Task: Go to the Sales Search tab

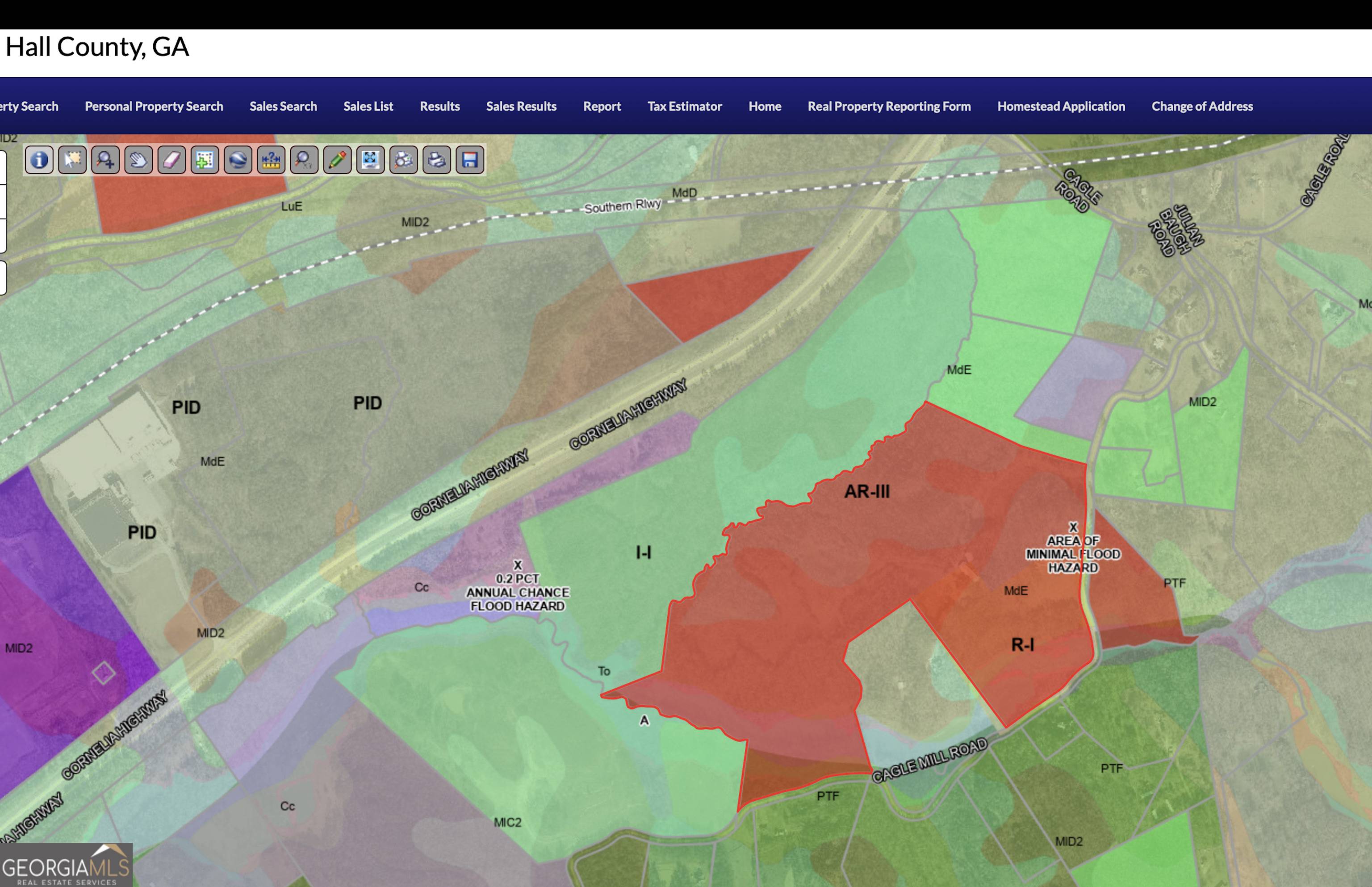Action: 283,107
